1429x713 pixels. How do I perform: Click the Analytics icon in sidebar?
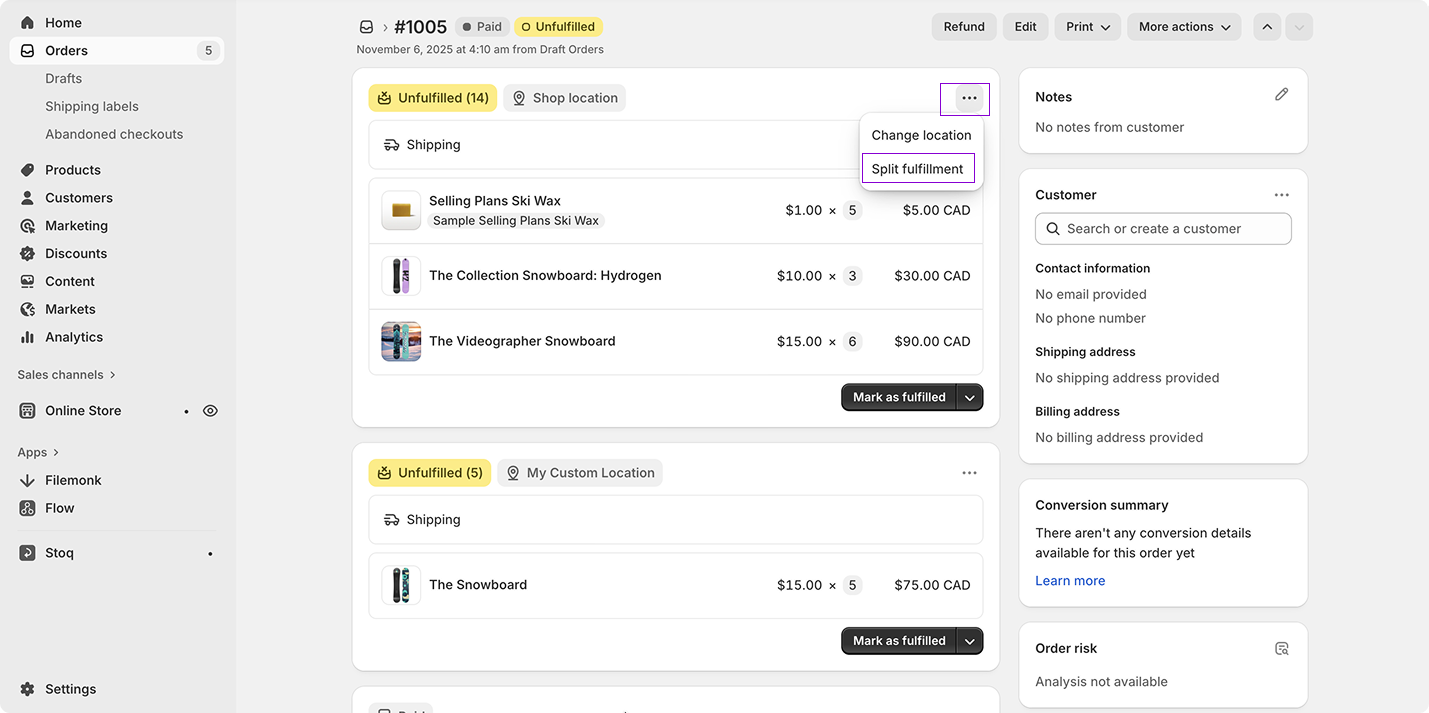[28, 337]
